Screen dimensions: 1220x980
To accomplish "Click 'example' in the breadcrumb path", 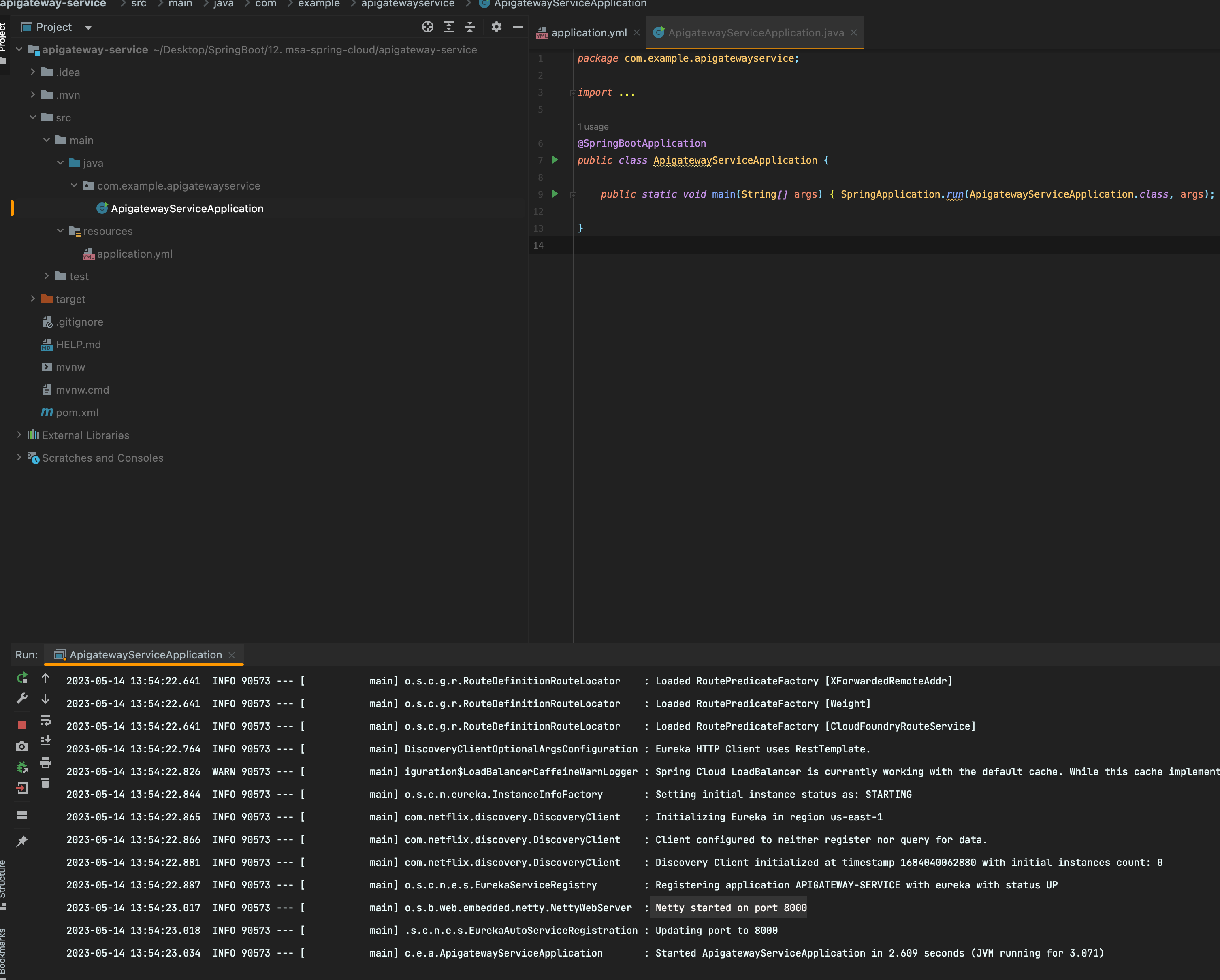I will [319, 4].
